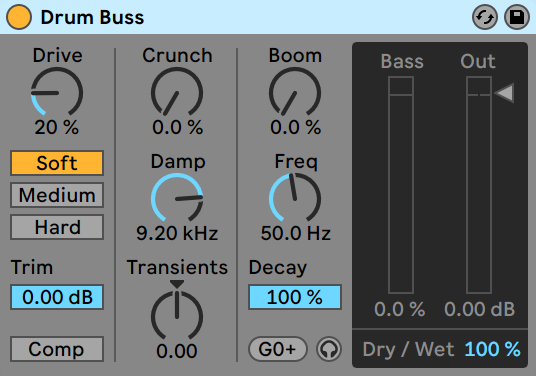The image size is (536, 376).
Task: Click the Decay 100 % field
Action: [295, 297]
